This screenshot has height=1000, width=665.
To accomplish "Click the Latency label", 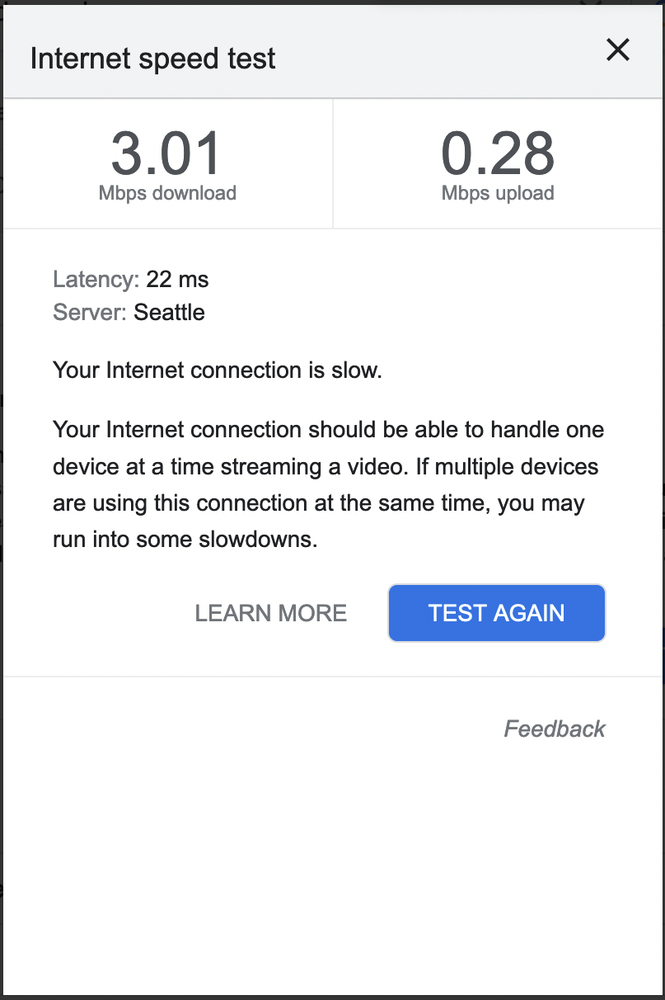I will (95, 279).
